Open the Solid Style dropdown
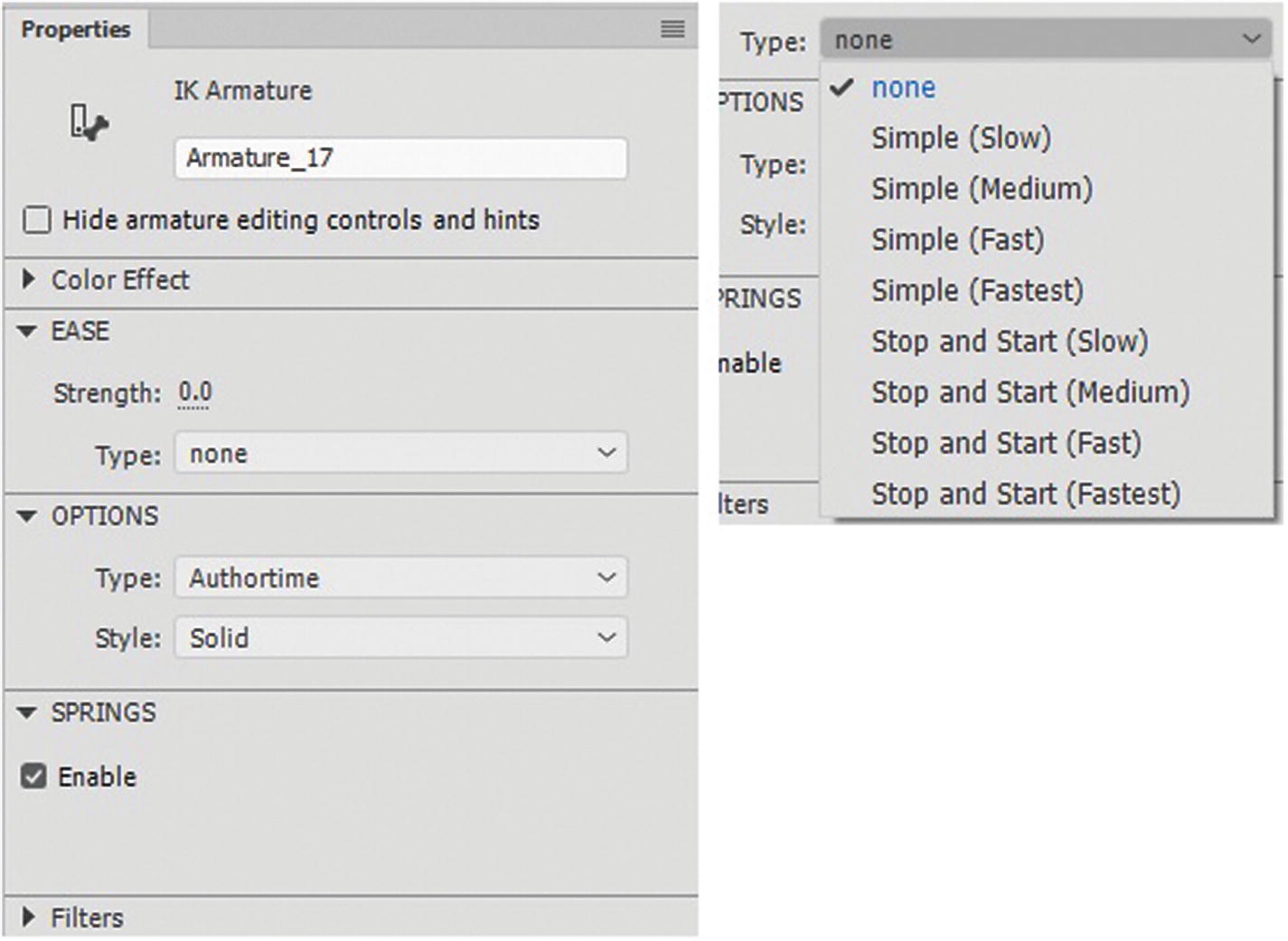 [400, 638]
